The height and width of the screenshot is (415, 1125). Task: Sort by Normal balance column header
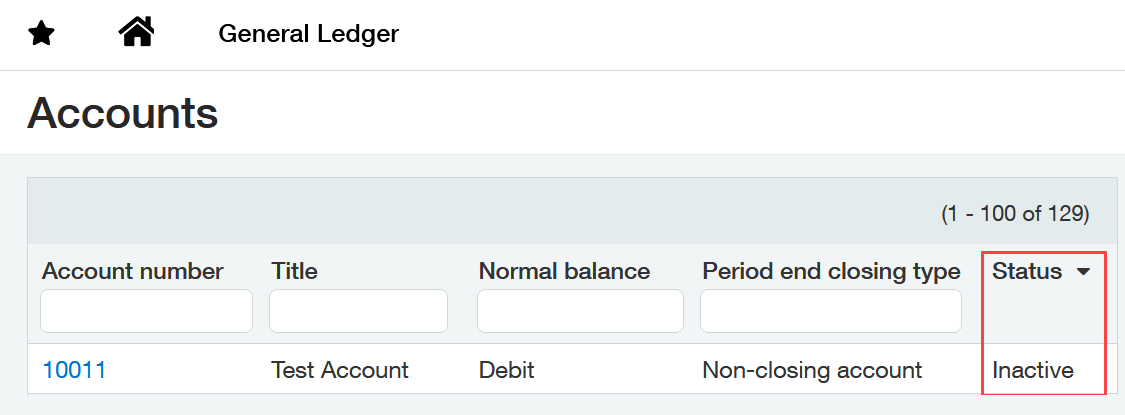click(x=564, y=271)
